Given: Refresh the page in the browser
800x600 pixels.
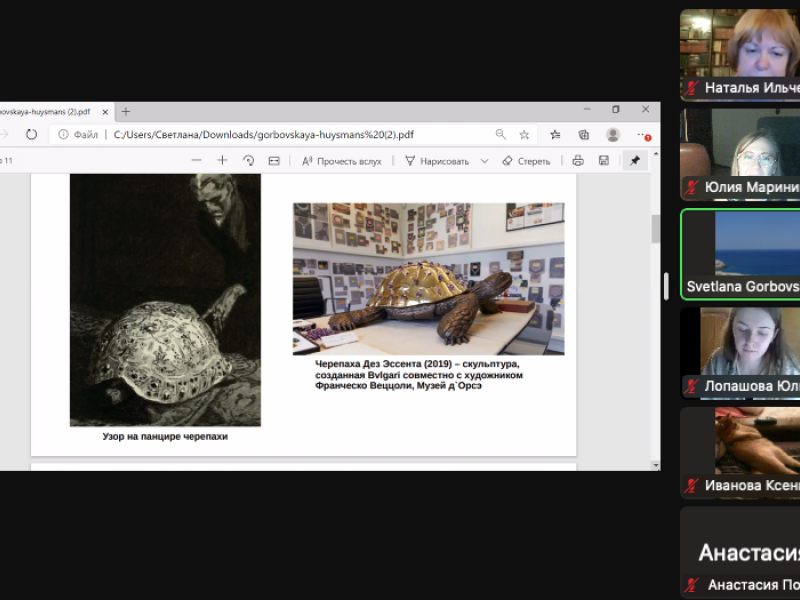Looking at the screenshot, I should pos(31,134).
